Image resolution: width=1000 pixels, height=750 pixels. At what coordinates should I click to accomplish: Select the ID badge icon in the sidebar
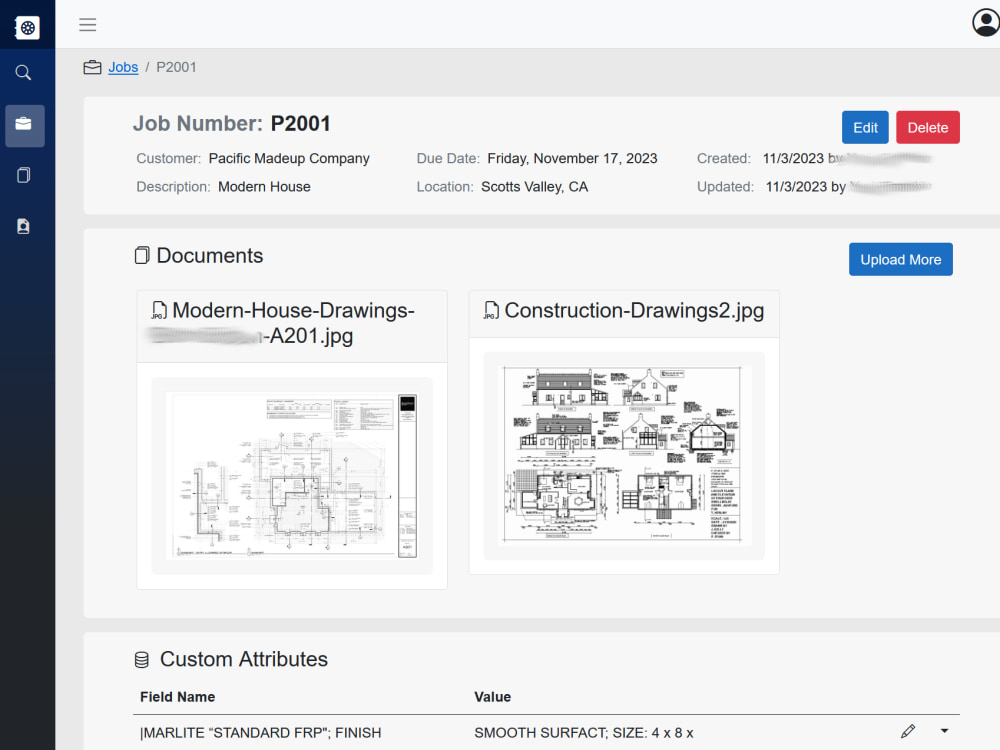coord(24,226)
